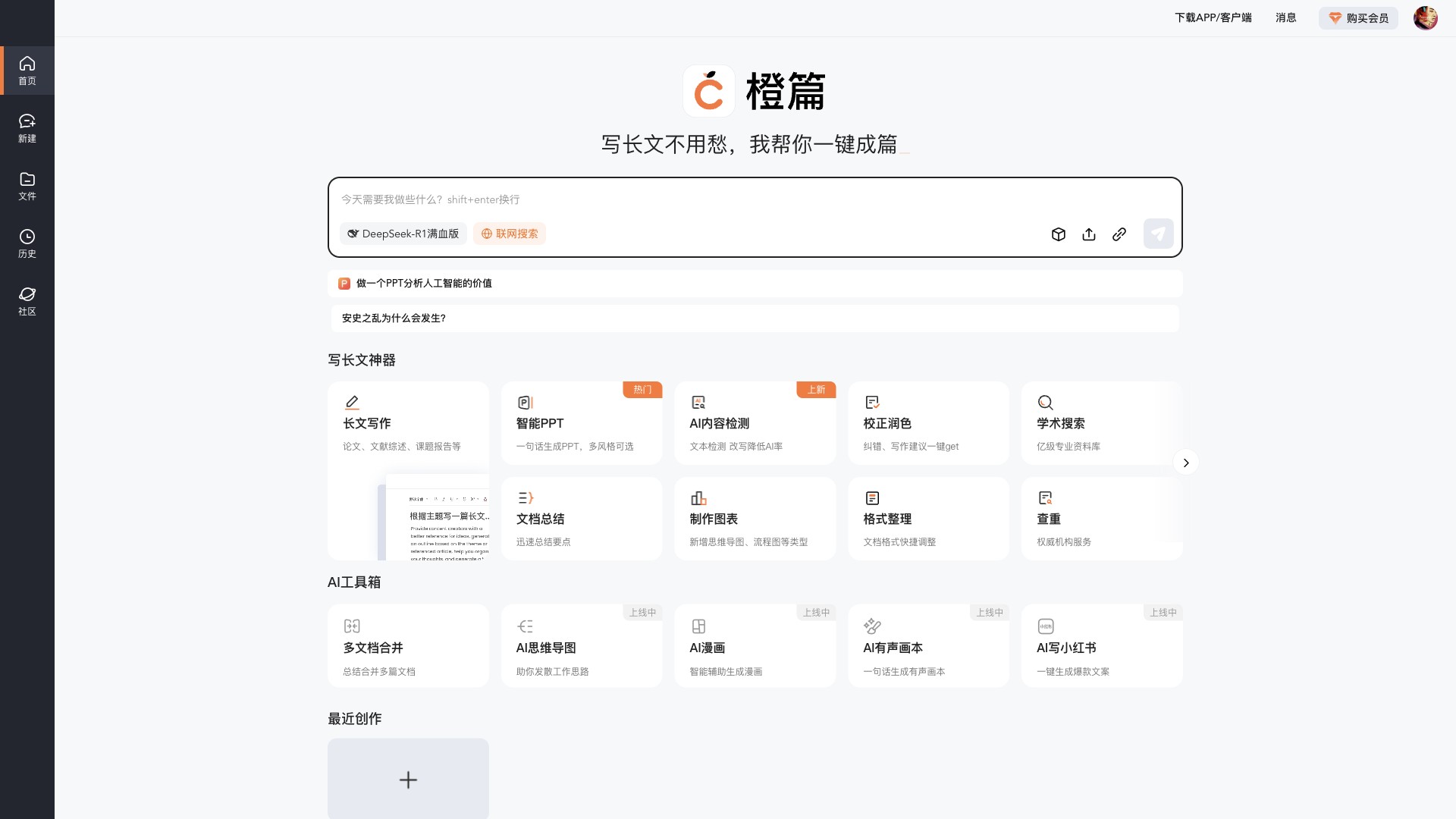
Task: Open the 历史 history icon
Action: pyautogui.click(x=27, y=243)
